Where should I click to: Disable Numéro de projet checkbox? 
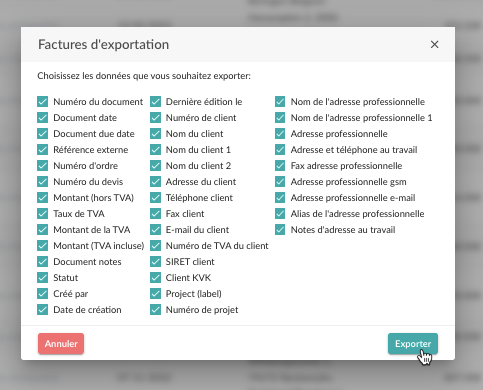coord(155,310)
